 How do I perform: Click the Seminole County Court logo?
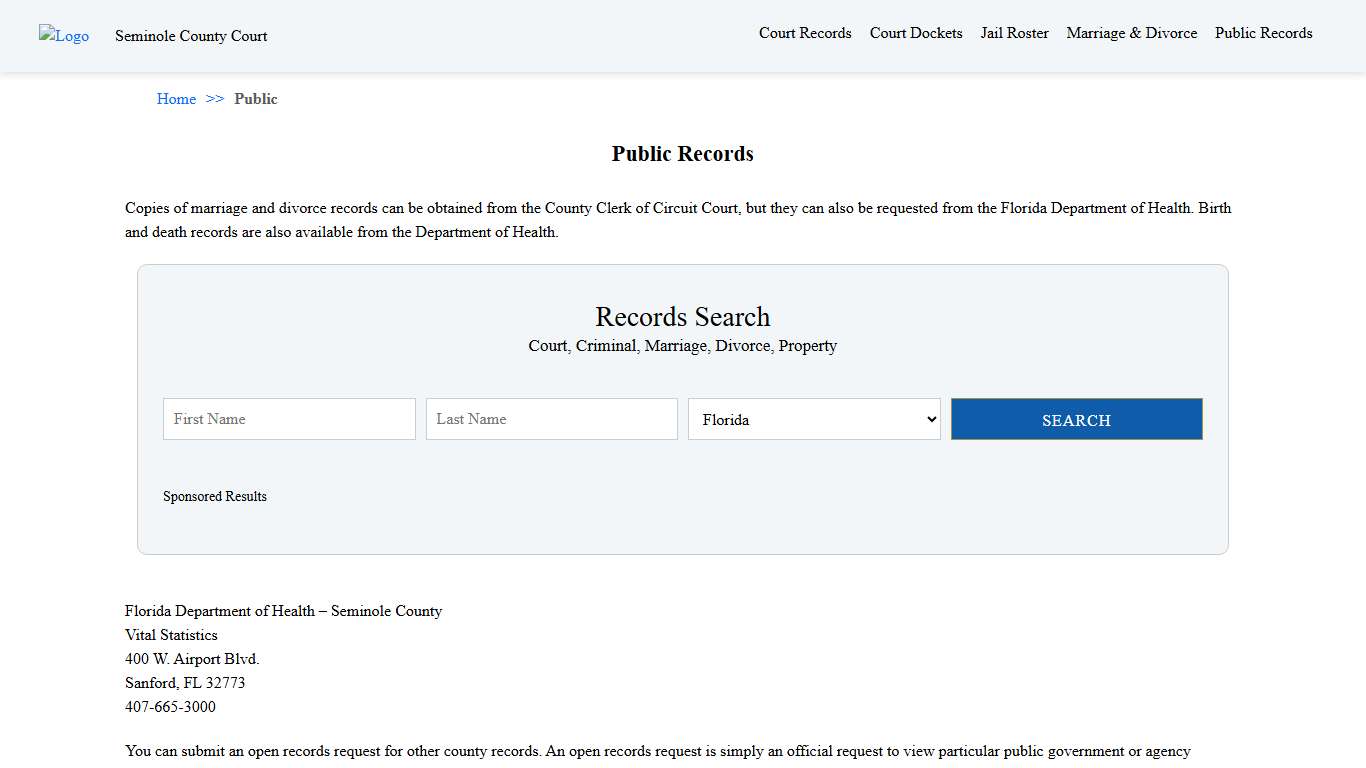click(x=63, y=35)
